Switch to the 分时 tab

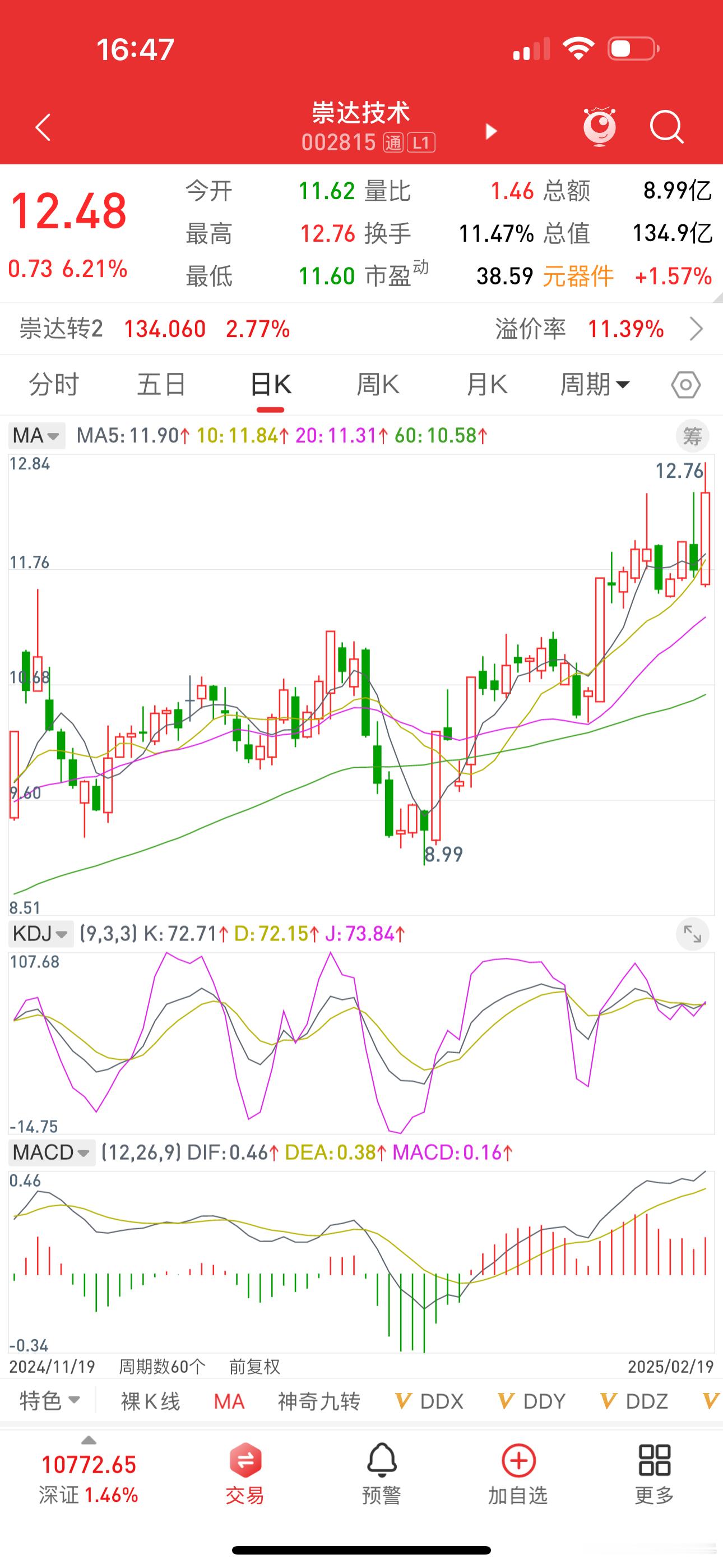click(x=54, y=385)
